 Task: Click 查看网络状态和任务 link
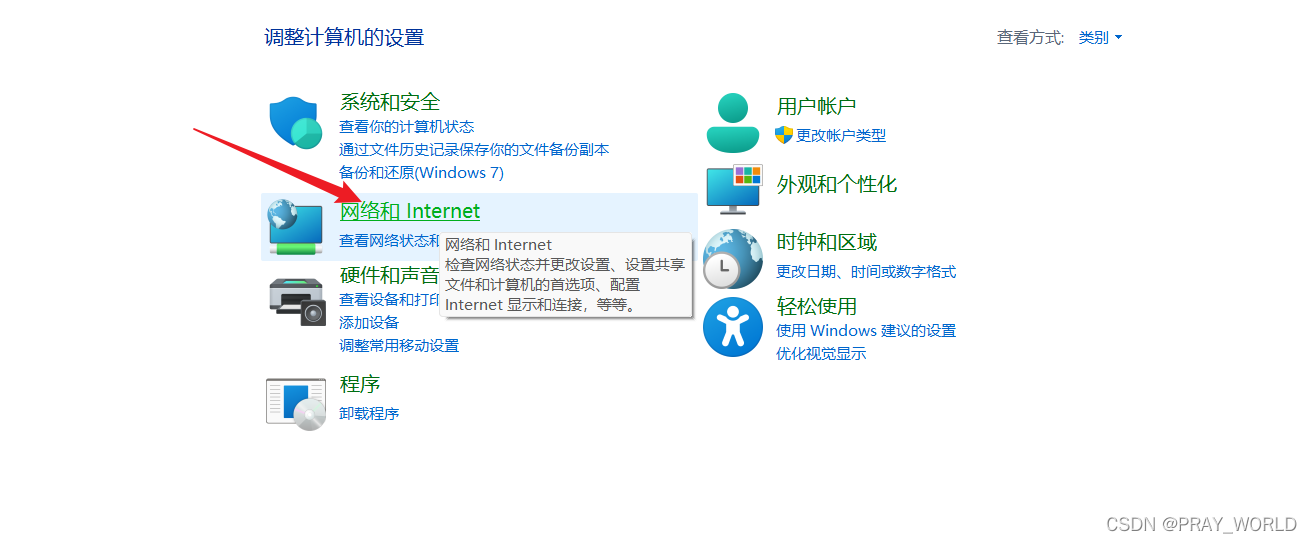coord(390,241)
